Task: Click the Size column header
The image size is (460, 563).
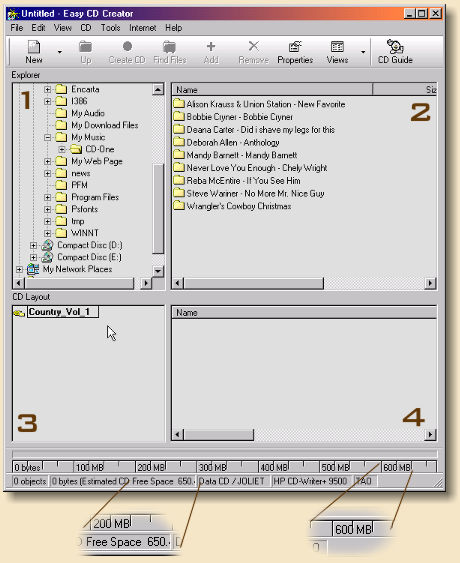Action: pos(405,90)
